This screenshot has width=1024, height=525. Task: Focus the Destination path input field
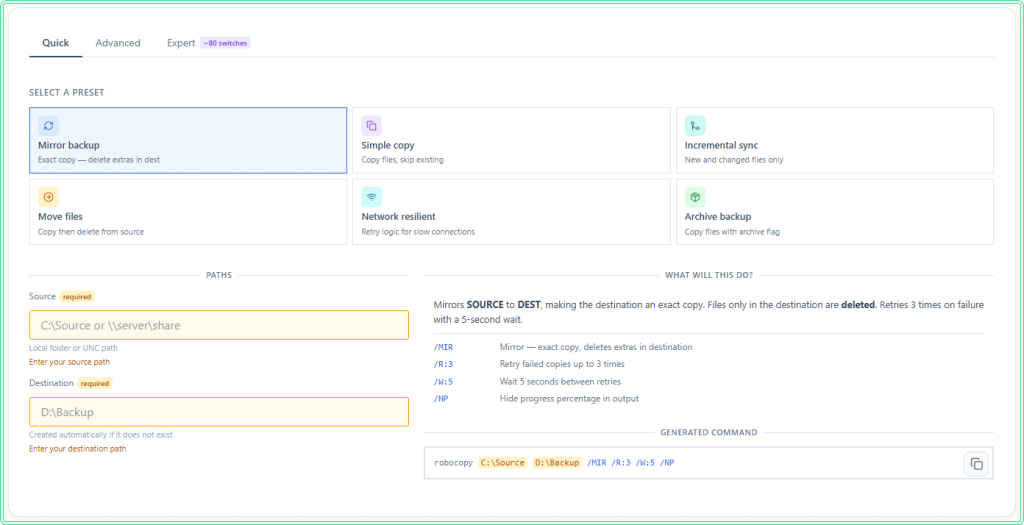tap(219, 412)
